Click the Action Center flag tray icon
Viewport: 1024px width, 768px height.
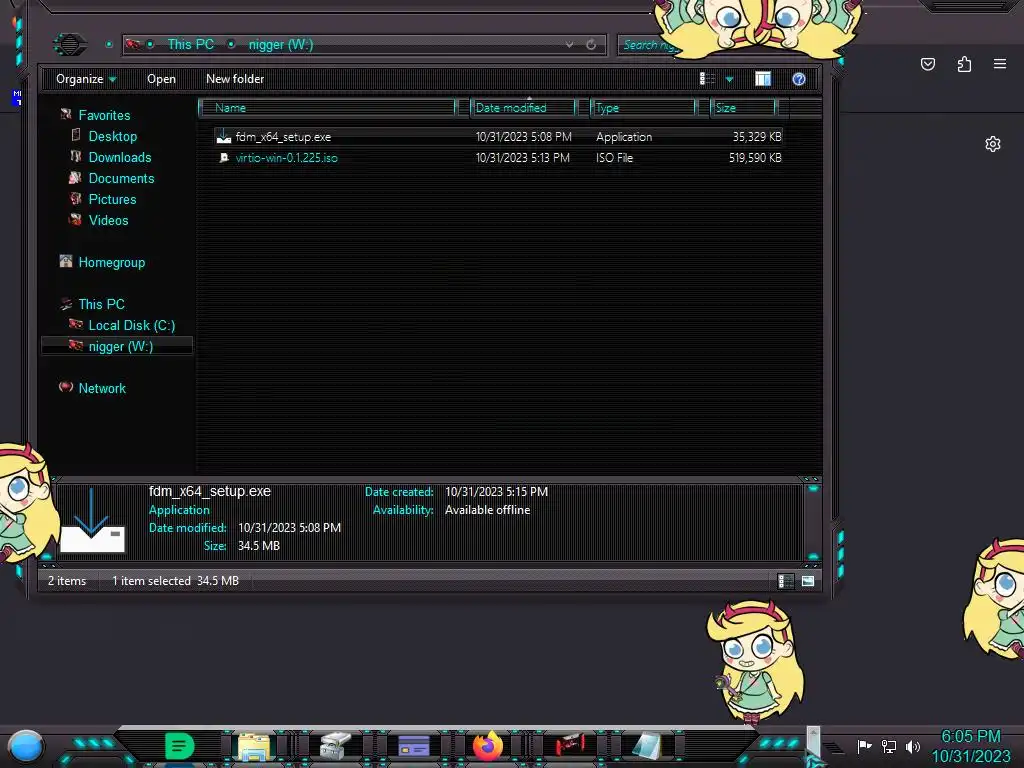[864, 746]
